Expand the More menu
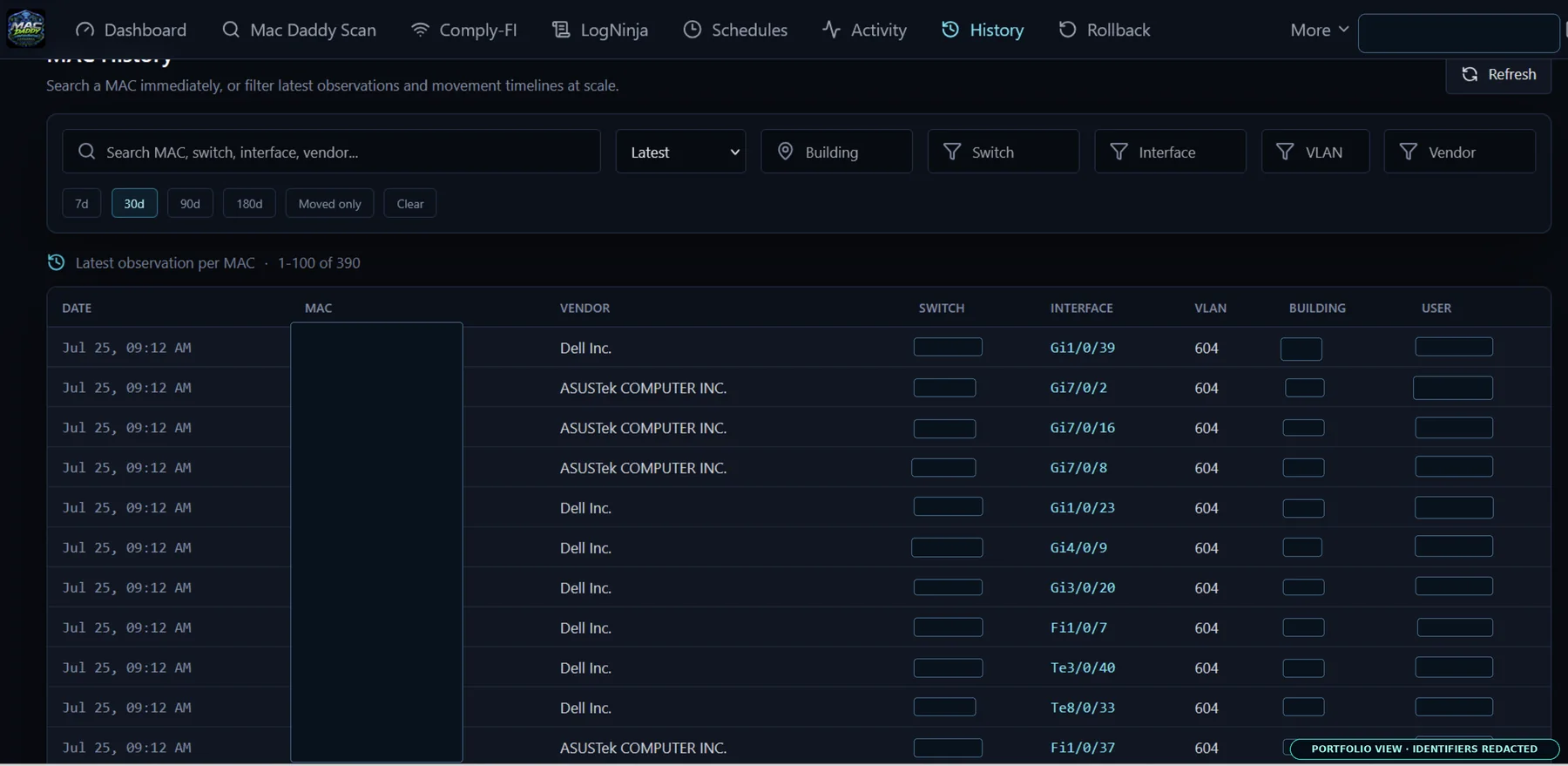 coord(1320,30)
